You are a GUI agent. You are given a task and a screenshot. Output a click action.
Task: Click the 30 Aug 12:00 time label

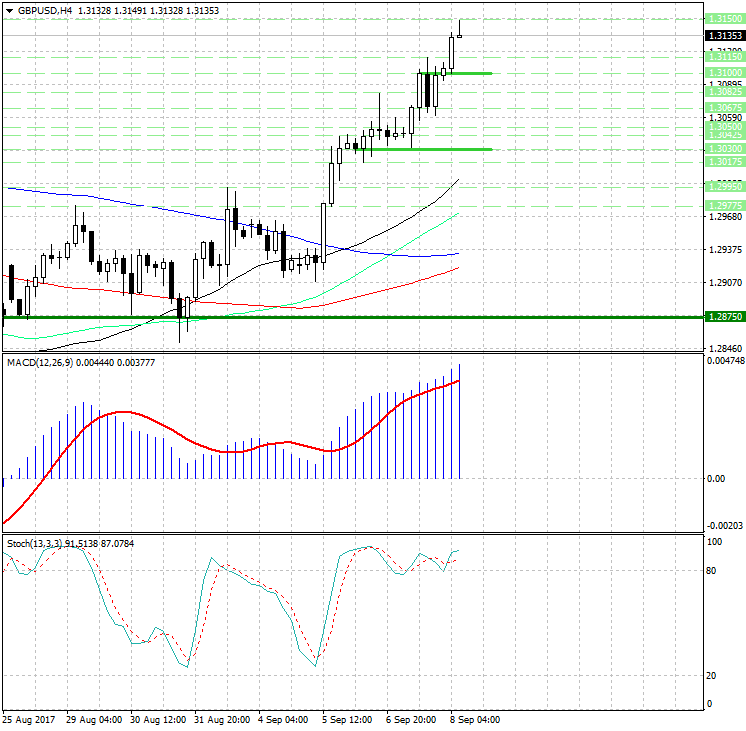158,720
